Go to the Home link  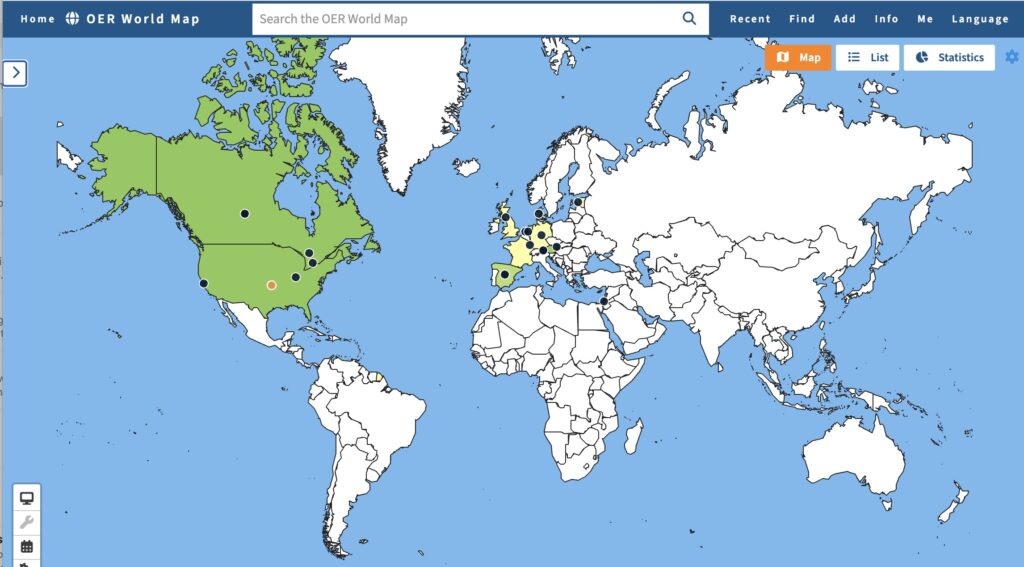[37, 19]
